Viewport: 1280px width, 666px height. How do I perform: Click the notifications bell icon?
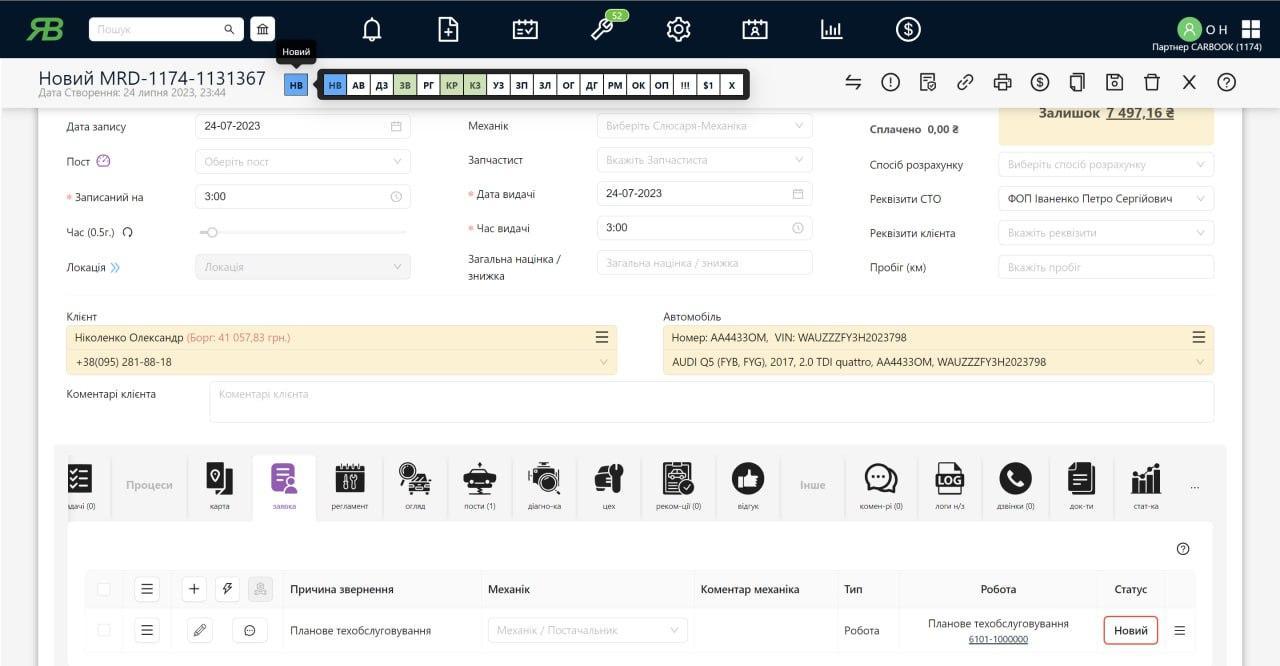pyautogui.click(x=372, y=29)
